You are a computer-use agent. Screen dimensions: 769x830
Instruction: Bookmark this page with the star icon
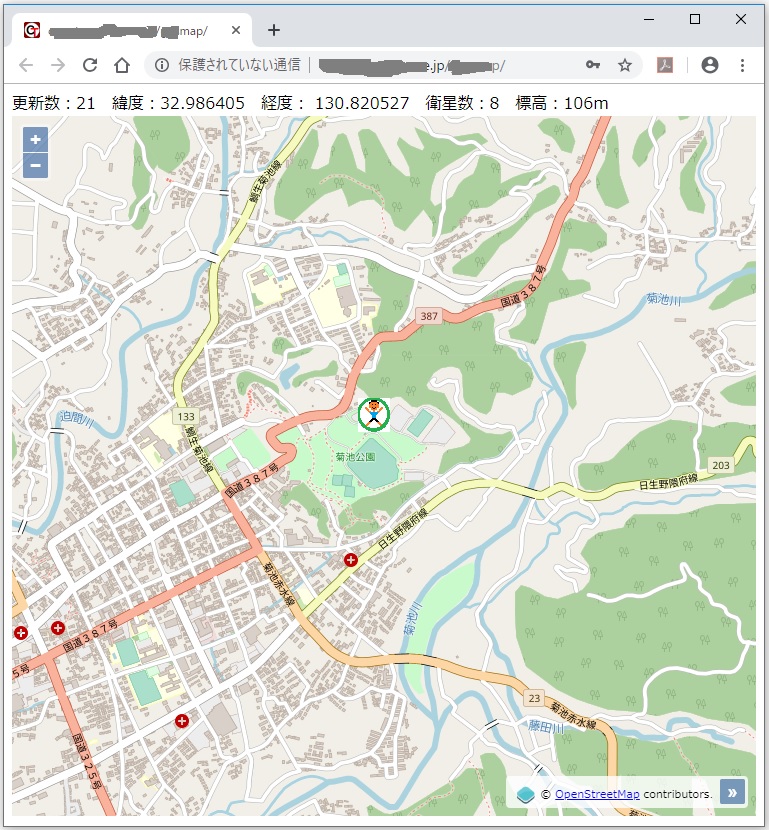pos(625,65)
